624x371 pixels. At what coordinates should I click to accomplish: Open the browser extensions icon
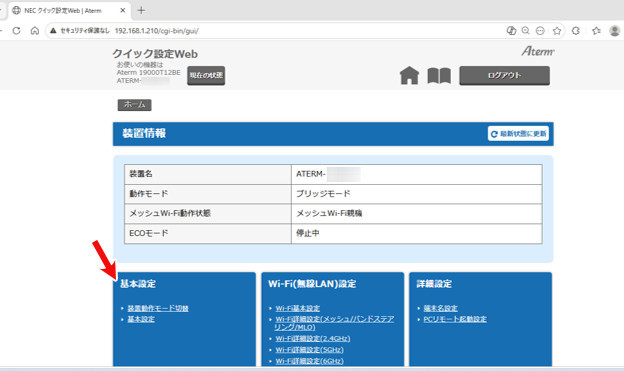[576, 31]
